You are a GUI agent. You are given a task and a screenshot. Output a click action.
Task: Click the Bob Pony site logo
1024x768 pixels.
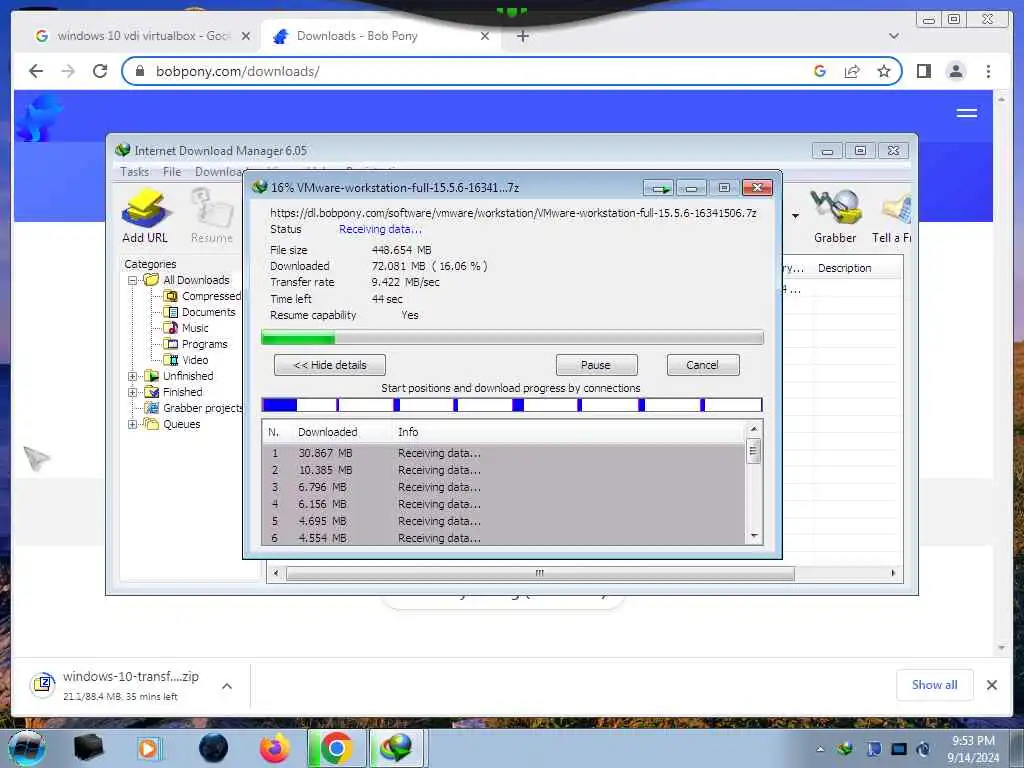[x=38, y=118]
